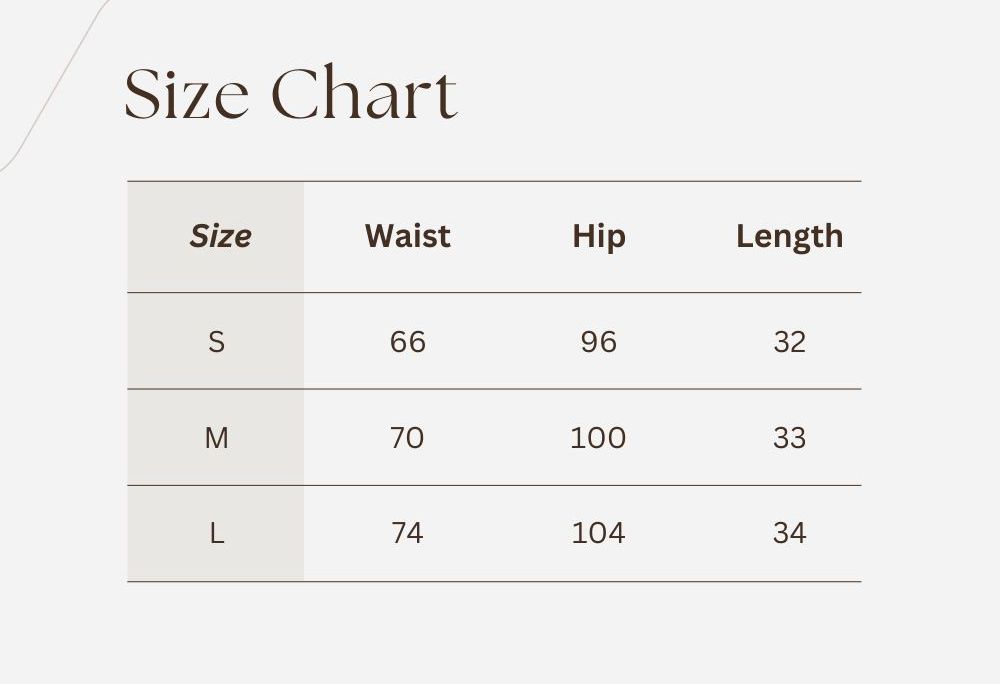Select length value 34
The width and height of the screenshot is (1000, 684).
pyautogui.click(x=789, y=534)
